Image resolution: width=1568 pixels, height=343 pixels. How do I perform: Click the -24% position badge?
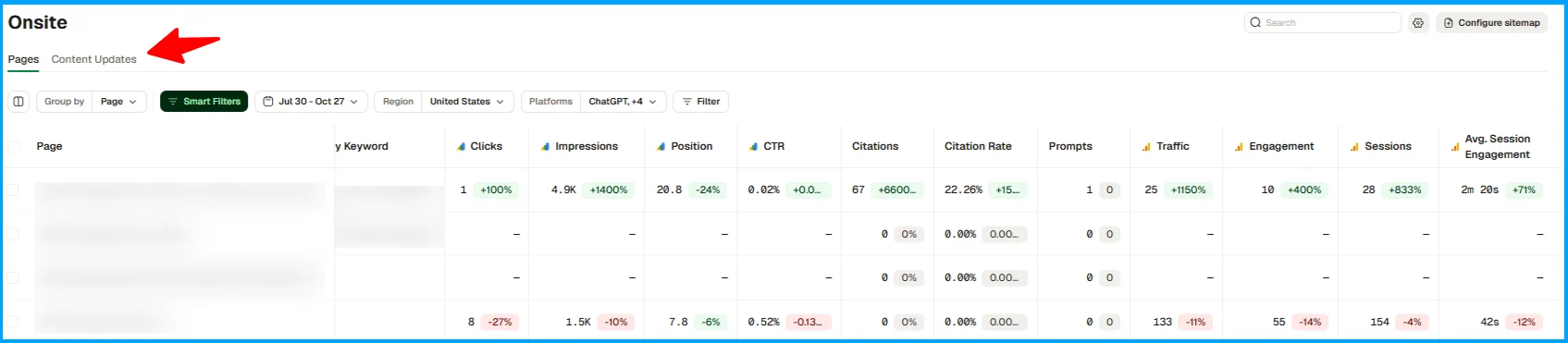pyautogui.click(x=710, y=190)
